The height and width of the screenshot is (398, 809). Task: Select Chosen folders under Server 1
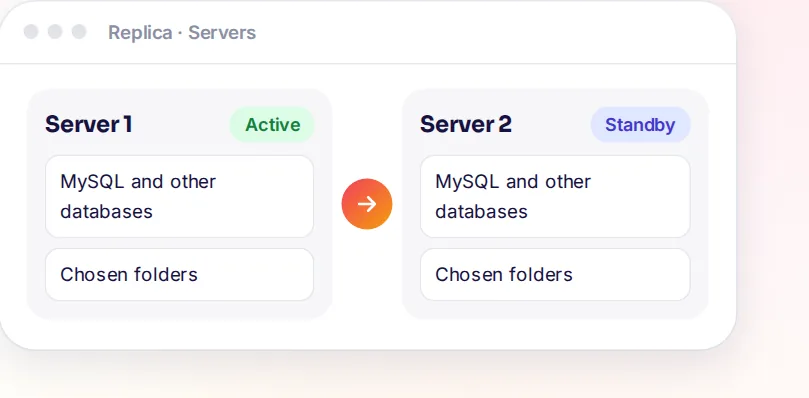click(180, 275)
